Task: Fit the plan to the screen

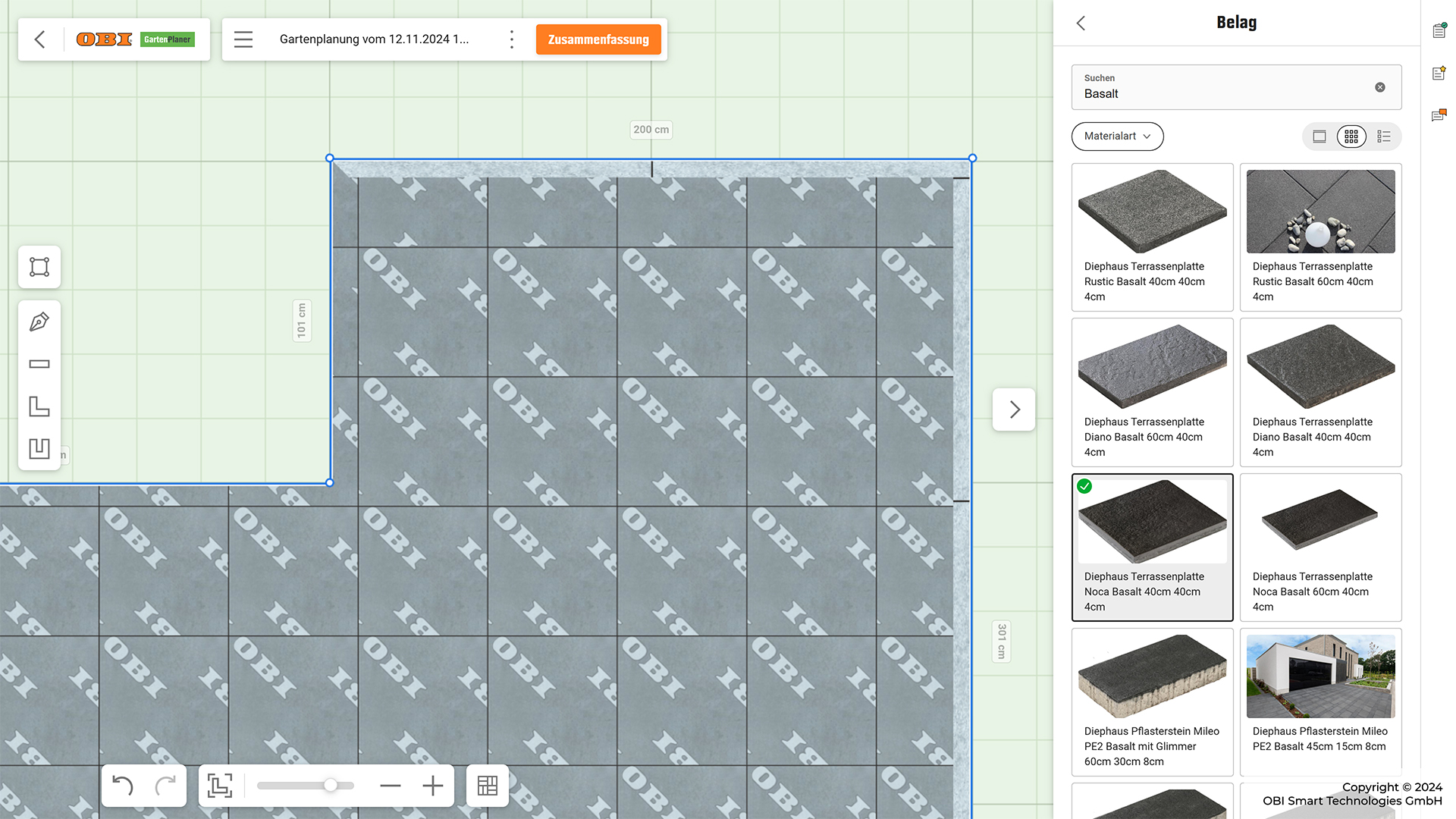Action: 220,786
